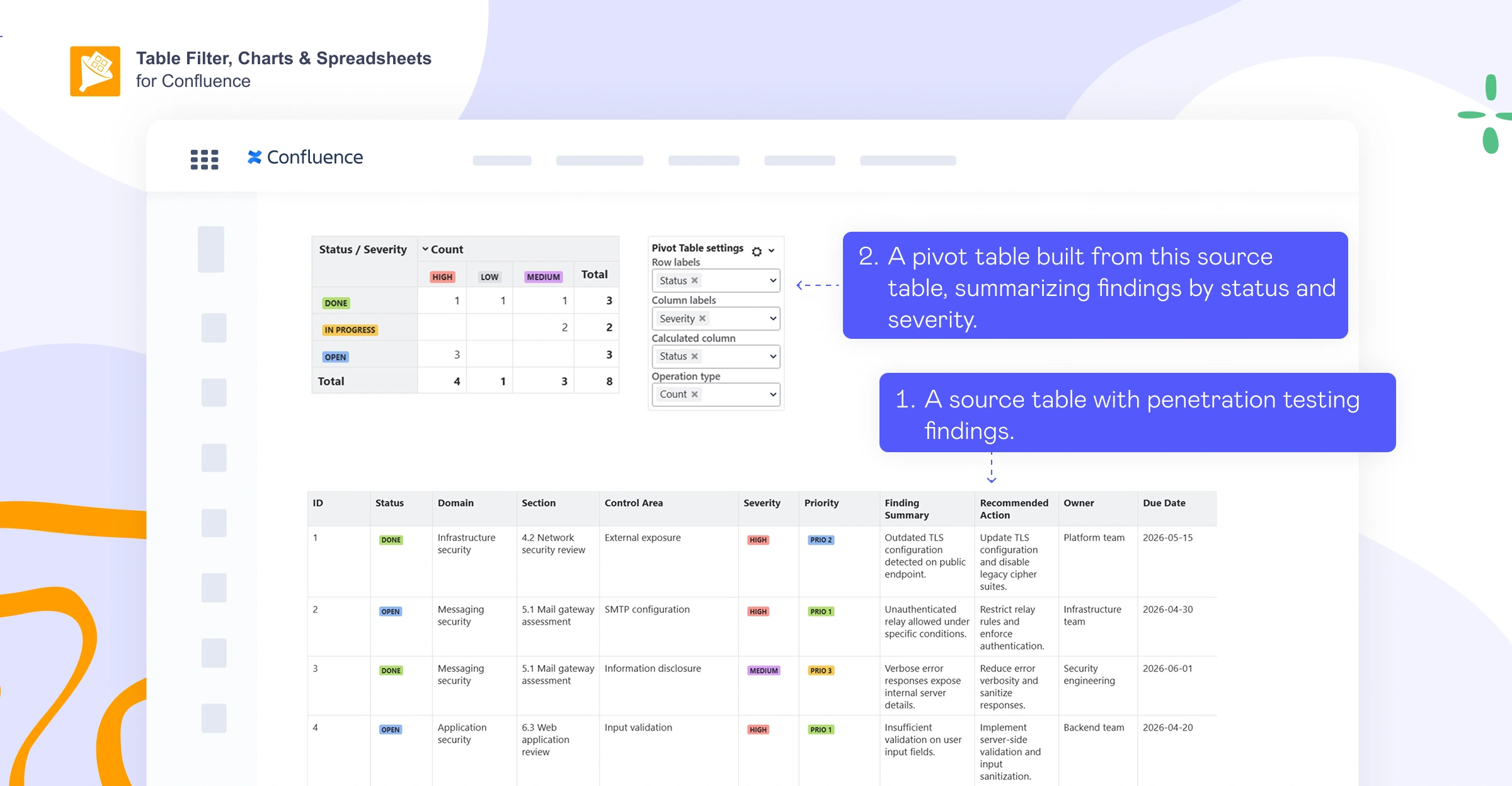This screenshot has width=1512, height=786.
Task: Click the PRIO 2 label in row 1
Action: click(x=821, y=540)
